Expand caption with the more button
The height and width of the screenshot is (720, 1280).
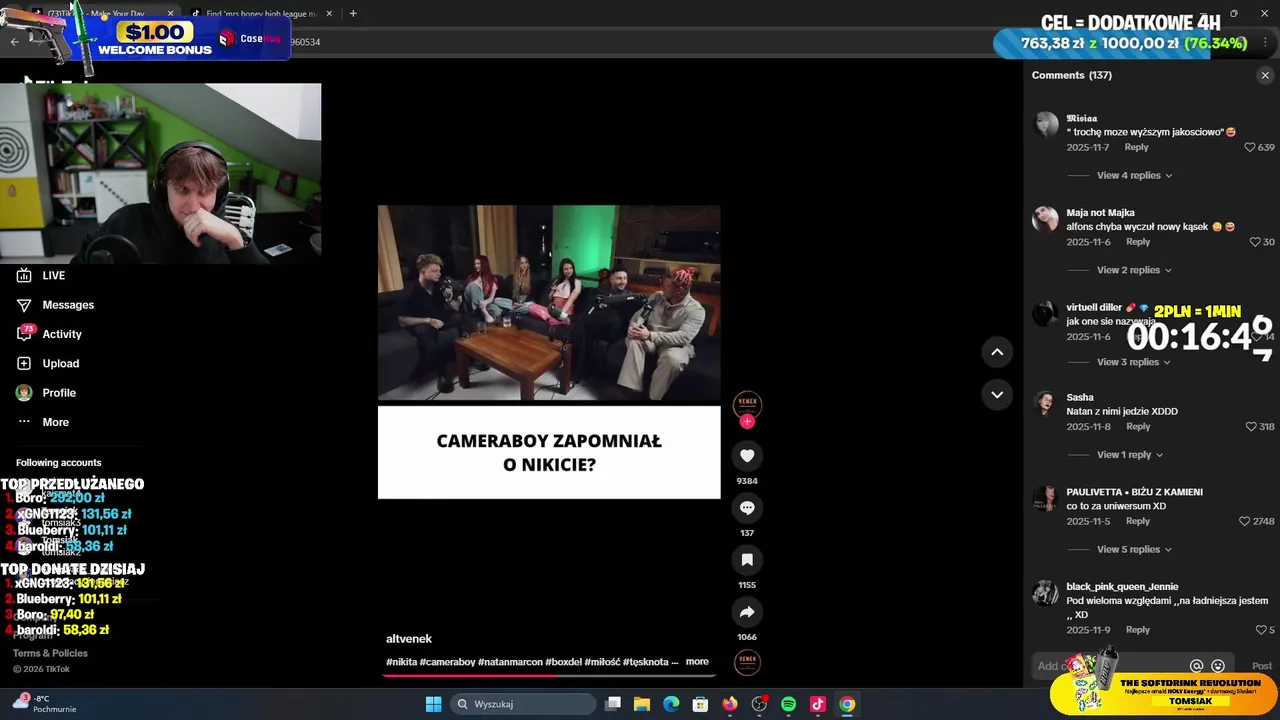point(697,662)
